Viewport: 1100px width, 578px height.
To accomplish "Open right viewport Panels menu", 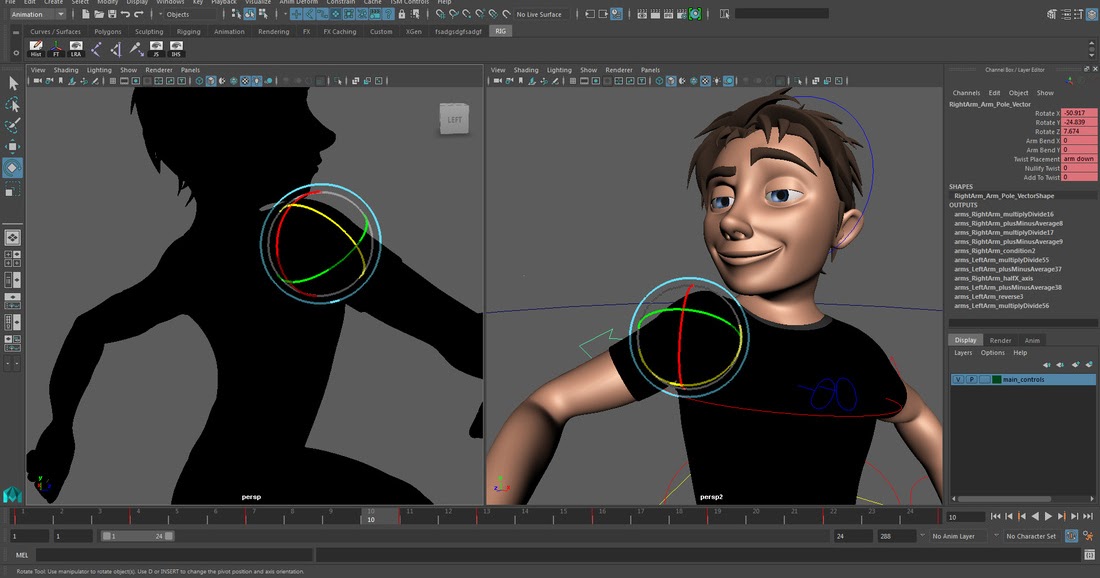I will point(650,70).
